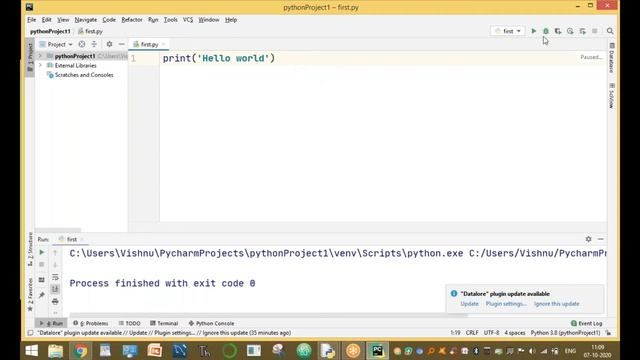Viewport: 640px width, 360px height.
Task: Open the Tools menu
Action: coord(171,20)
